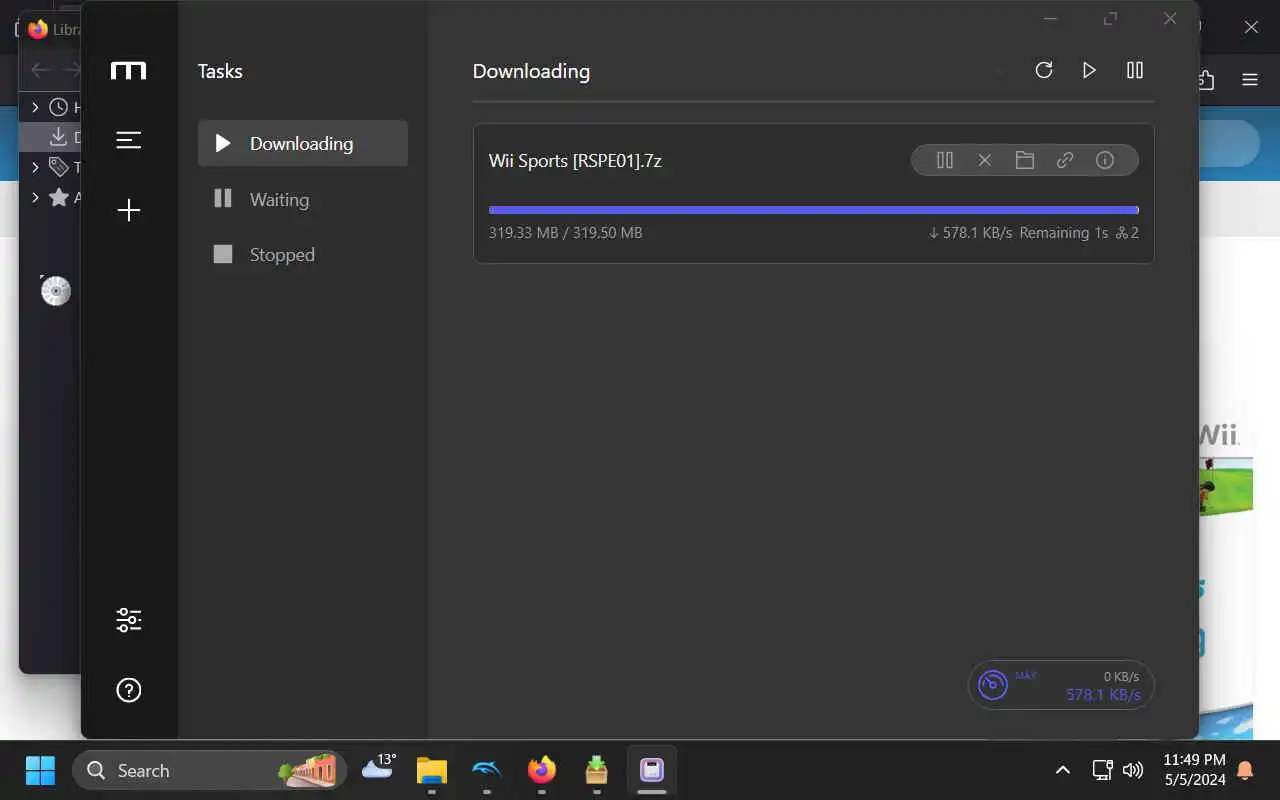Click the Wii Sports [RSPE01].7z file name
The width and height of the screenshot is (1280, 800).
575,160
